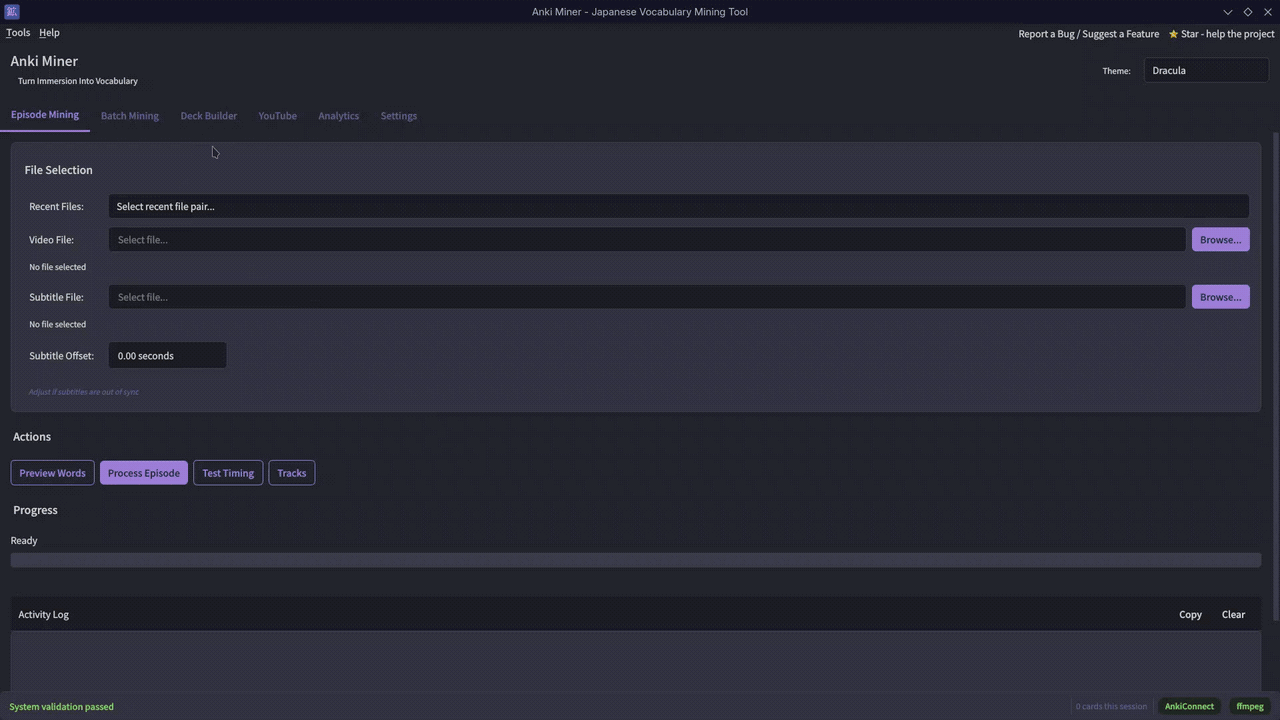Minimize the window using the chevron icon
This screenshot has width=1280, height=720.
coord(1228,12)
